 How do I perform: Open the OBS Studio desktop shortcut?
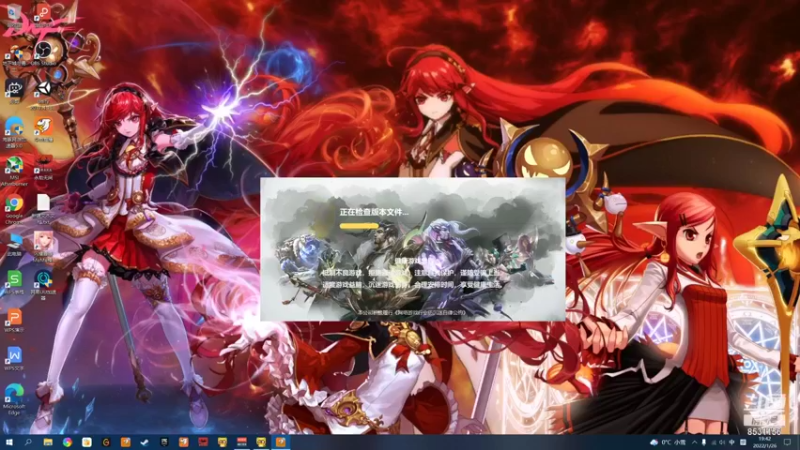43,53
